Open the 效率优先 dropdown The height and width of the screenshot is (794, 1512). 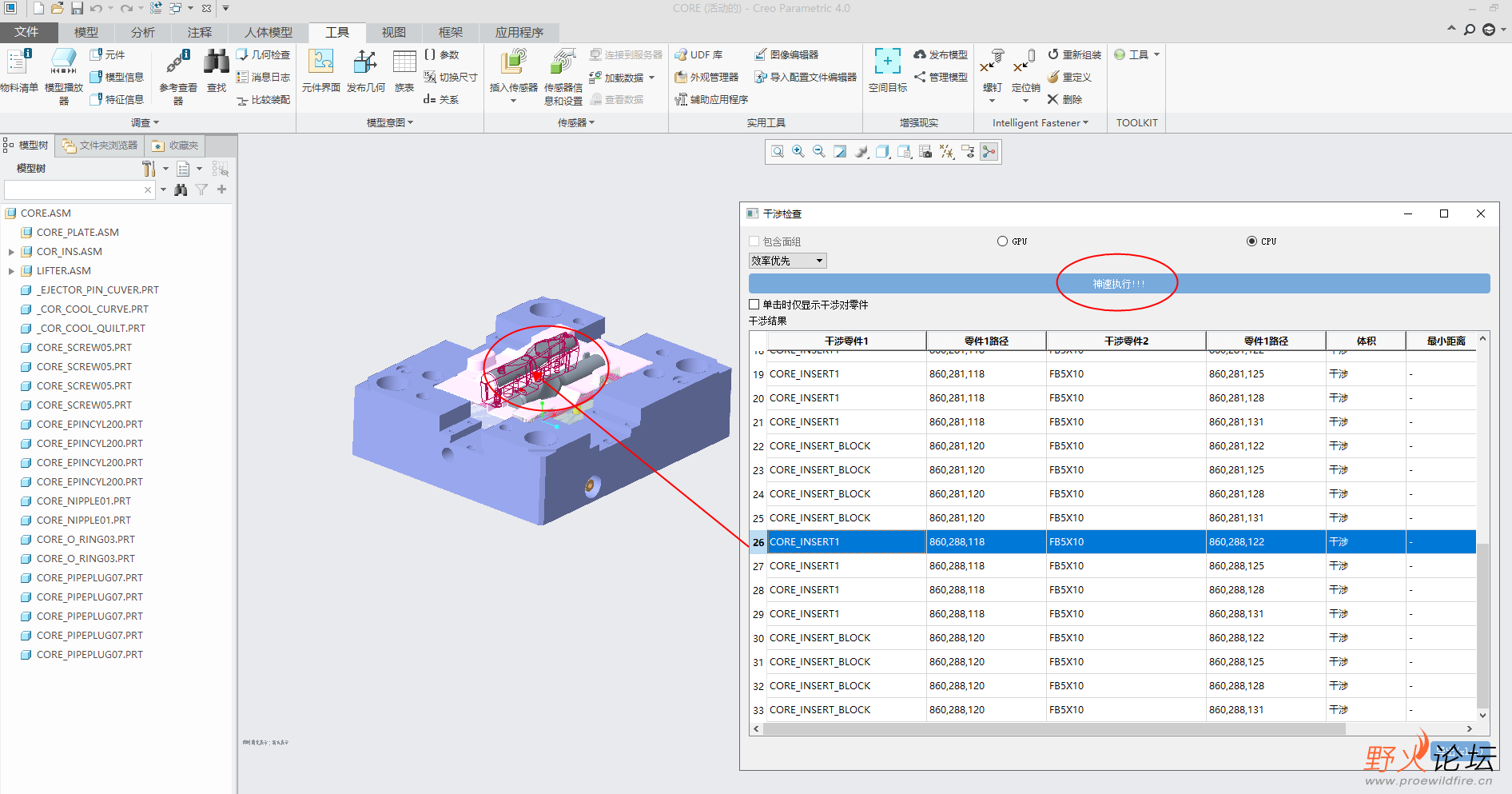787,261
